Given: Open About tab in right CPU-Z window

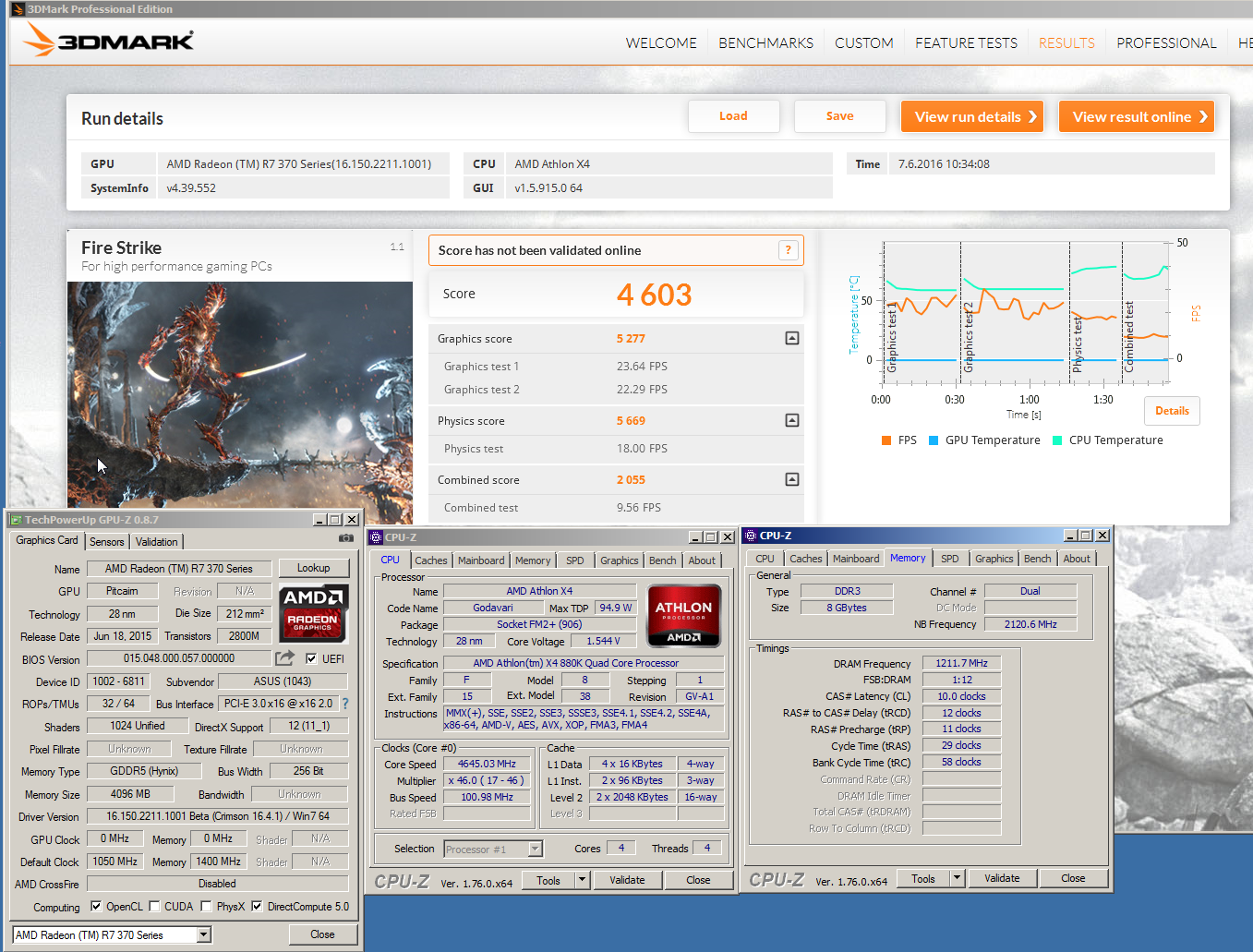Looking at the screenshot, I should click(x=1077, y=559).
